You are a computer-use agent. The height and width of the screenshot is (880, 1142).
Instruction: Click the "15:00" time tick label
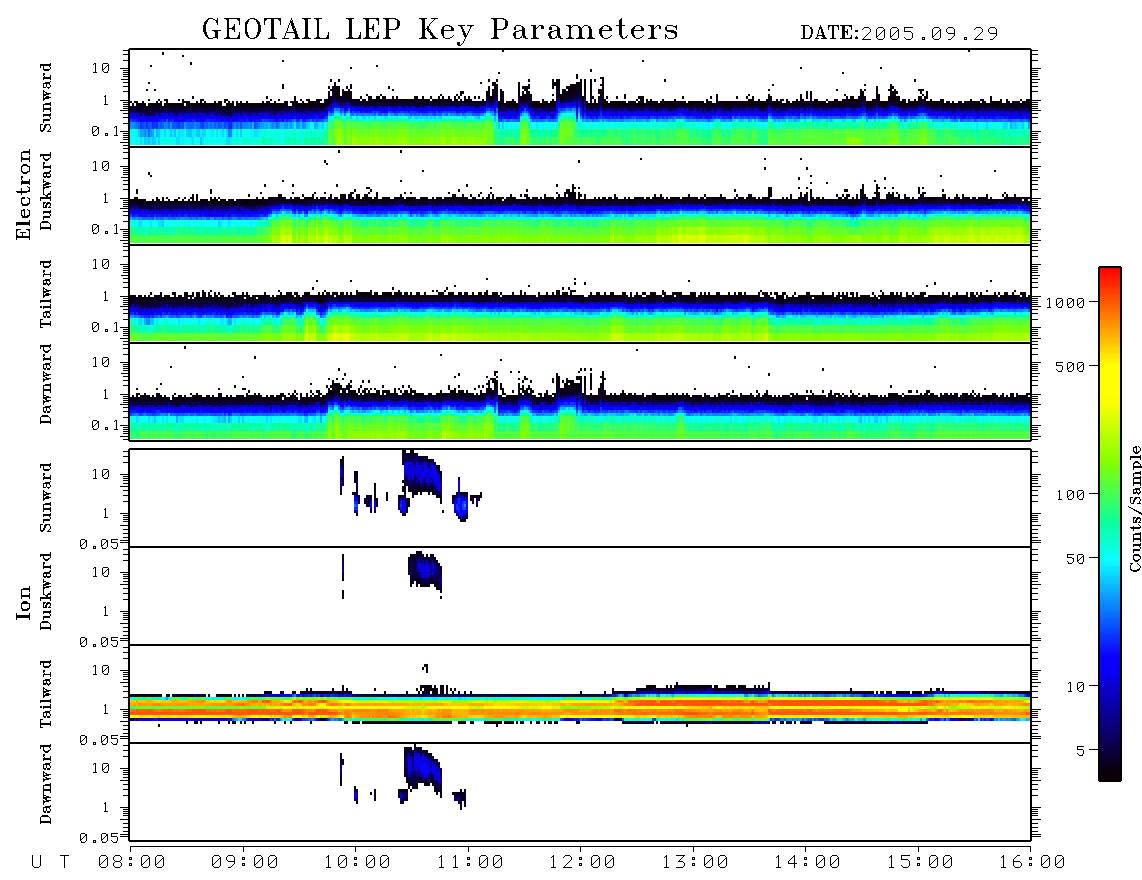(x=920, y=862)
